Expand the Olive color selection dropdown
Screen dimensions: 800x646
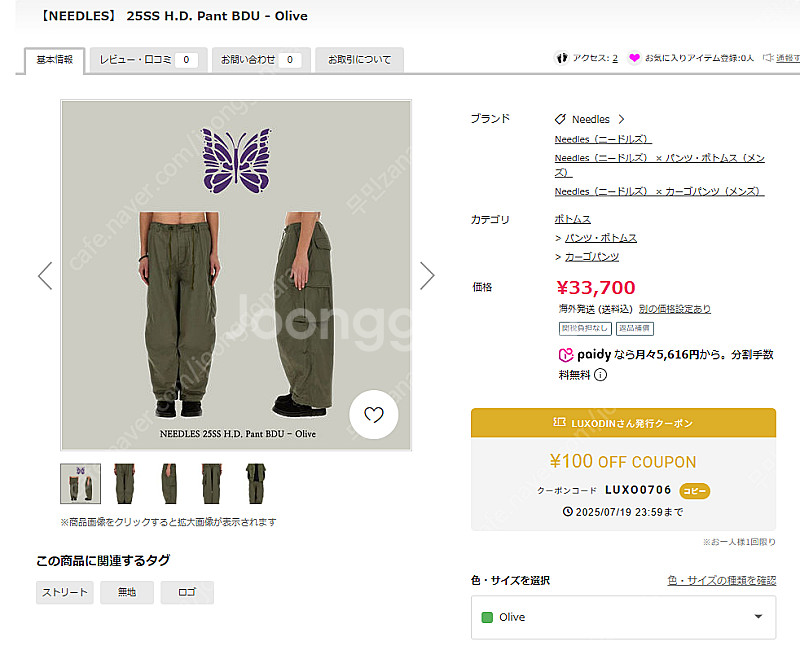point(758,616)
